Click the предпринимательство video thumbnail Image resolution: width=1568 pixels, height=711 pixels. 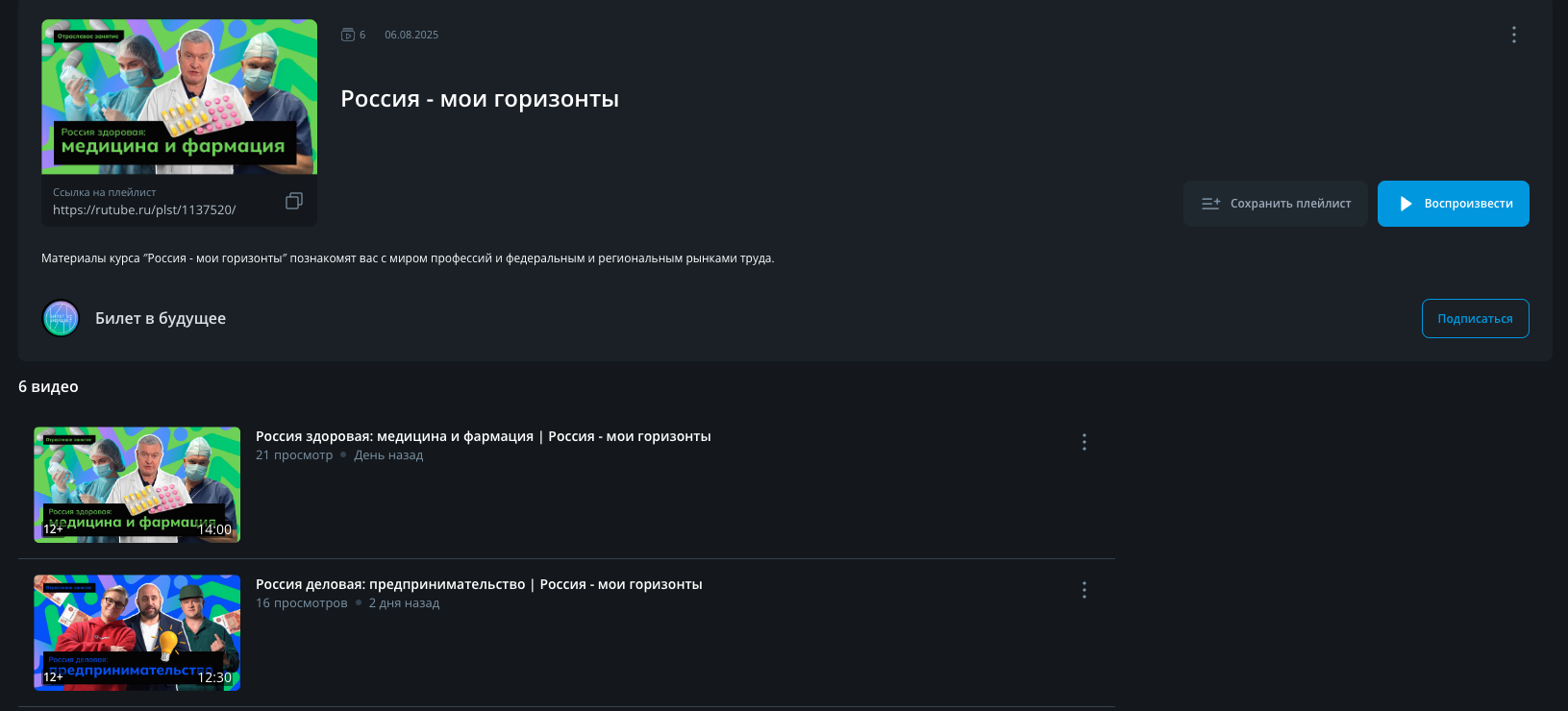(x=137, y=633)
